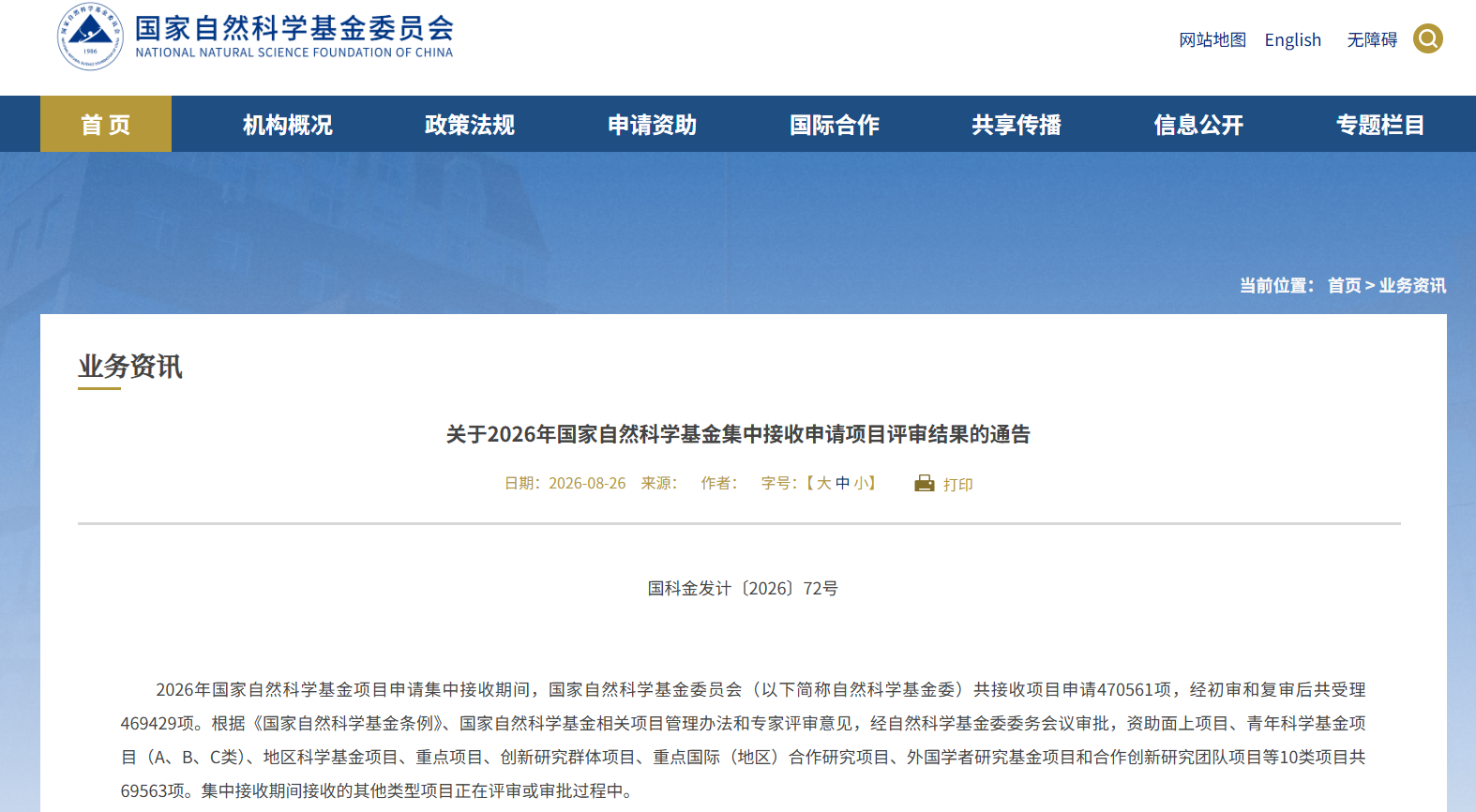1476x812 pixels.
Task: Click the paragraph line beginning 469429项。根据
Action: click(x=743, y=723)
